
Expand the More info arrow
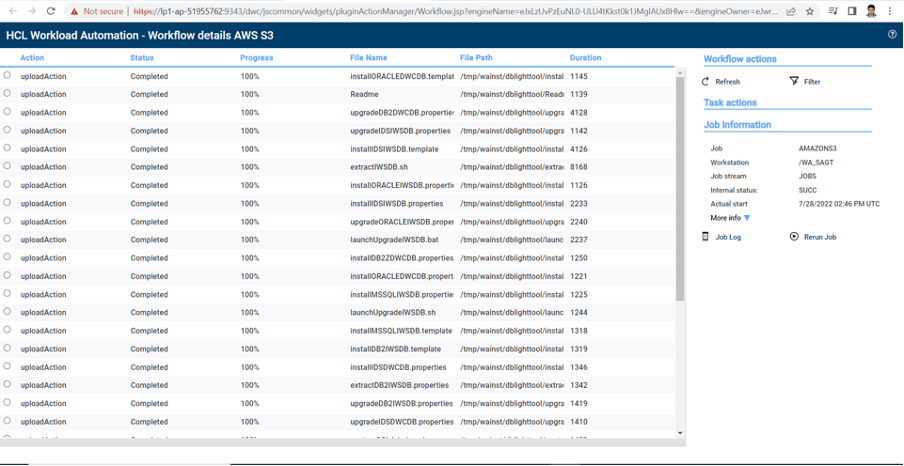[747, 218]
